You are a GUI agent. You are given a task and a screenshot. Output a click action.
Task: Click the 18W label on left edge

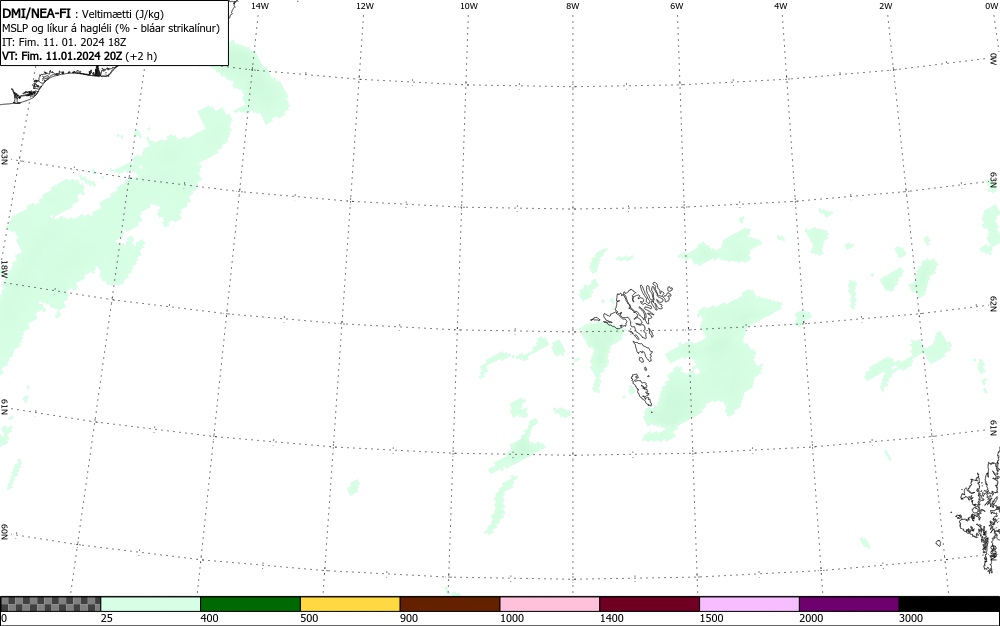[x=4, y=268]
